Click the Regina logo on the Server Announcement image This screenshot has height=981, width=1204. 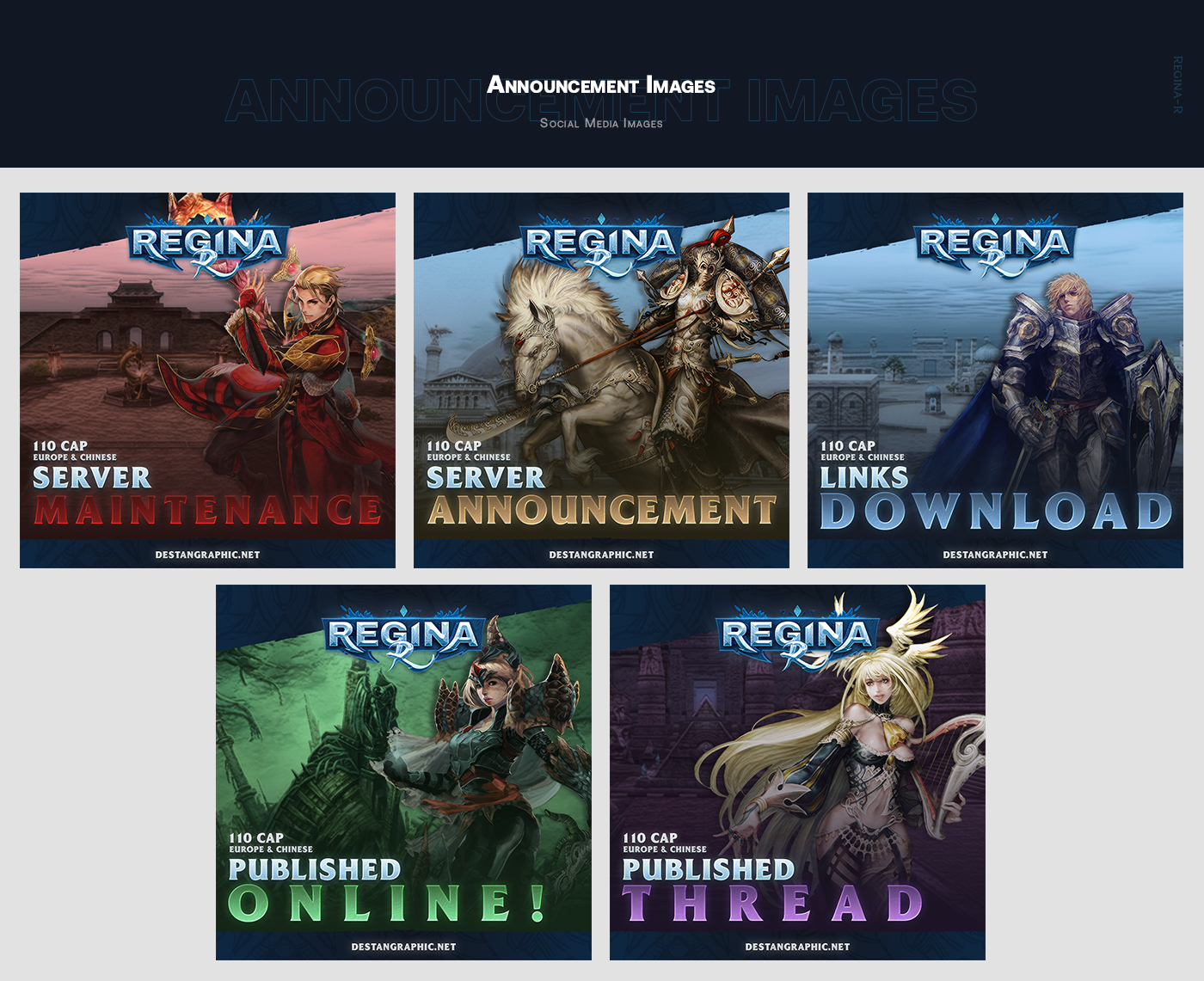point(600,246)
